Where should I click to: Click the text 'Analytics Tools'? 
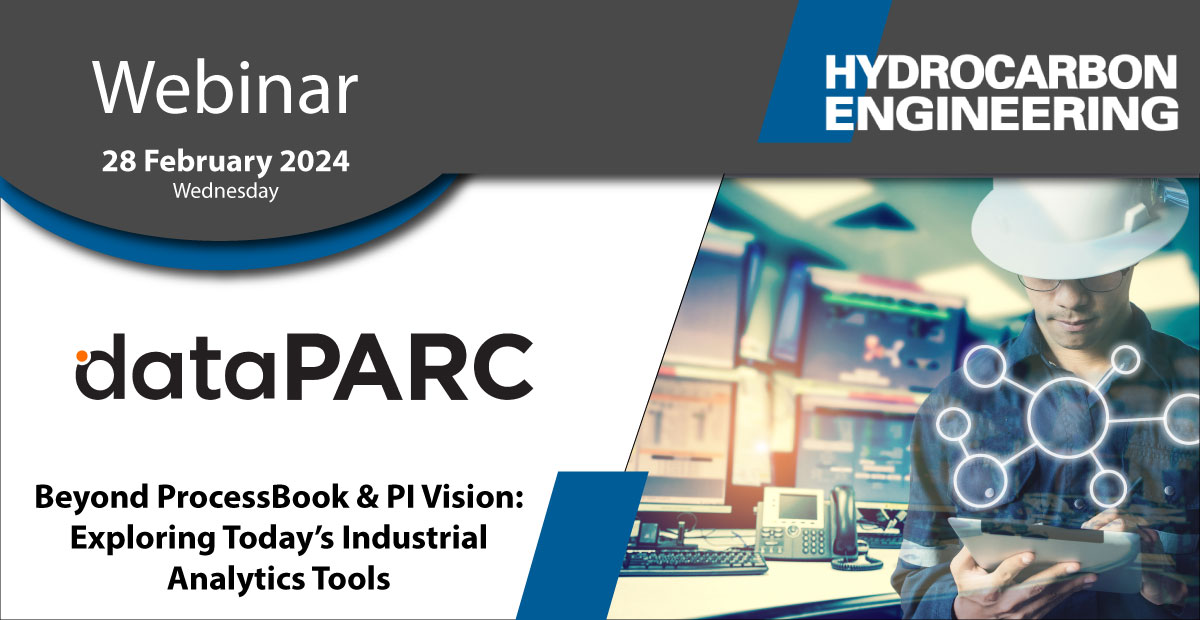pos(279,578)
